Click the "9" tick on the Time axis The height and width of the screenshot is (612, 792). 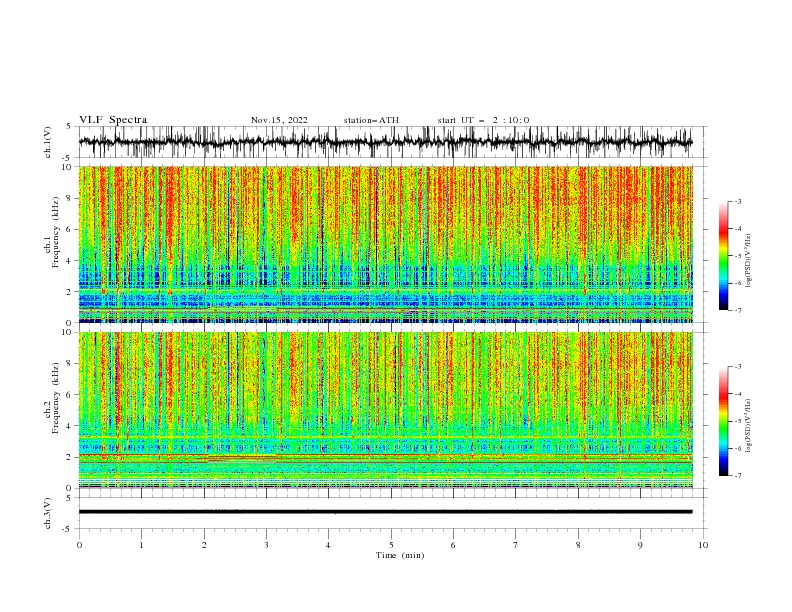pyautogui.click(x=640, y=545)
